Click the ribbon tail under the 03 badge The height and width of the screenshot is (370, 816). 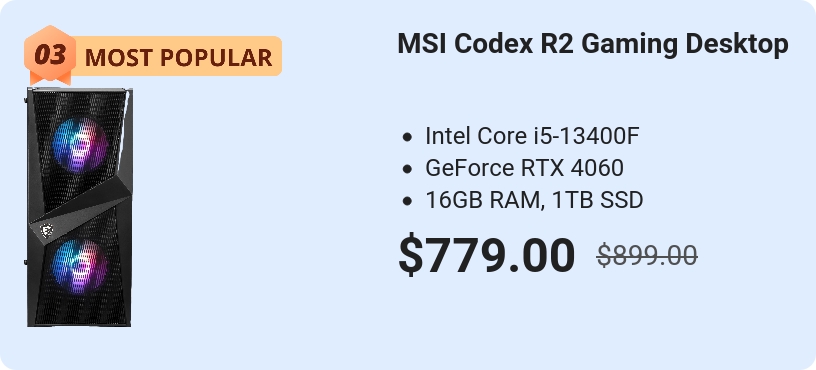50,79
